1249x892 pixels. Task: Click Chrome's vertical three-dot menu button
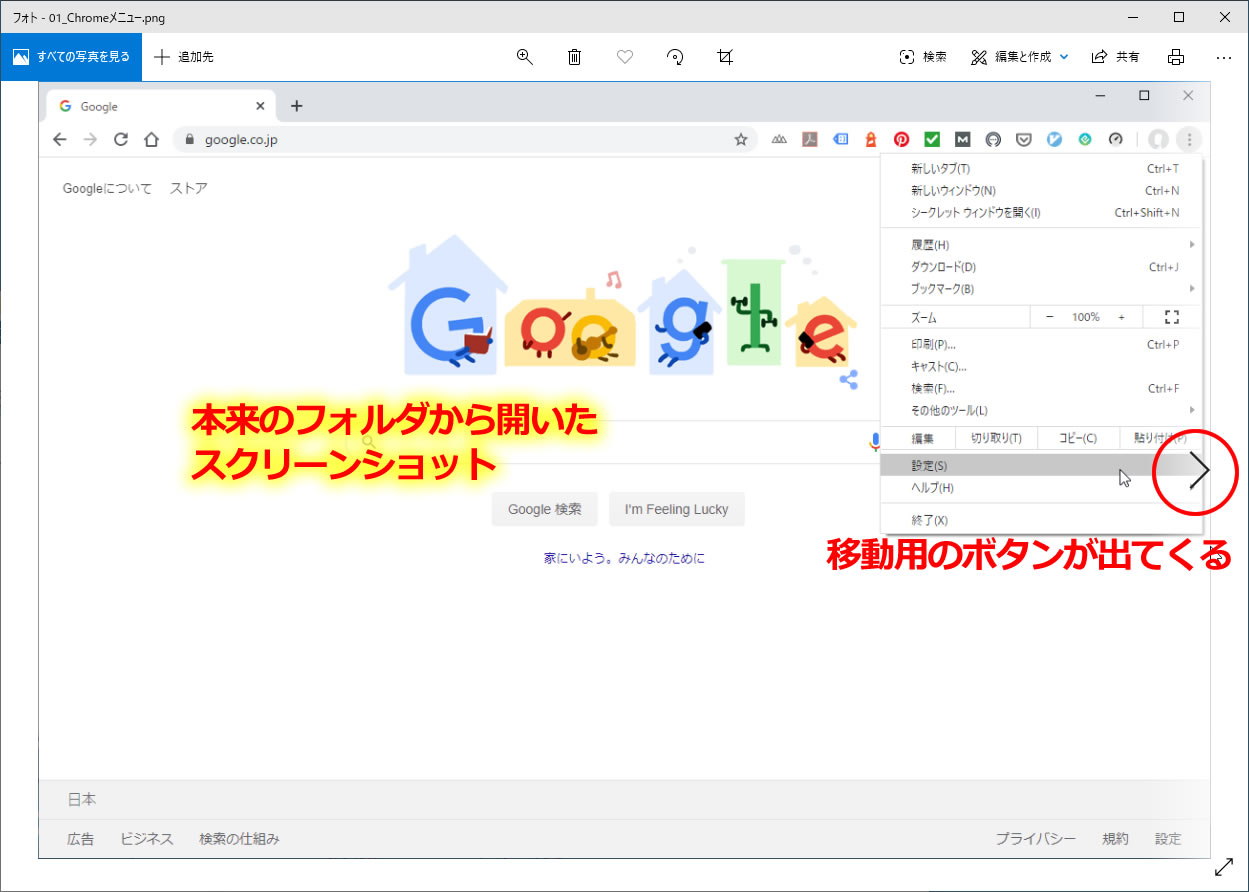click(x=1188, y=140)
